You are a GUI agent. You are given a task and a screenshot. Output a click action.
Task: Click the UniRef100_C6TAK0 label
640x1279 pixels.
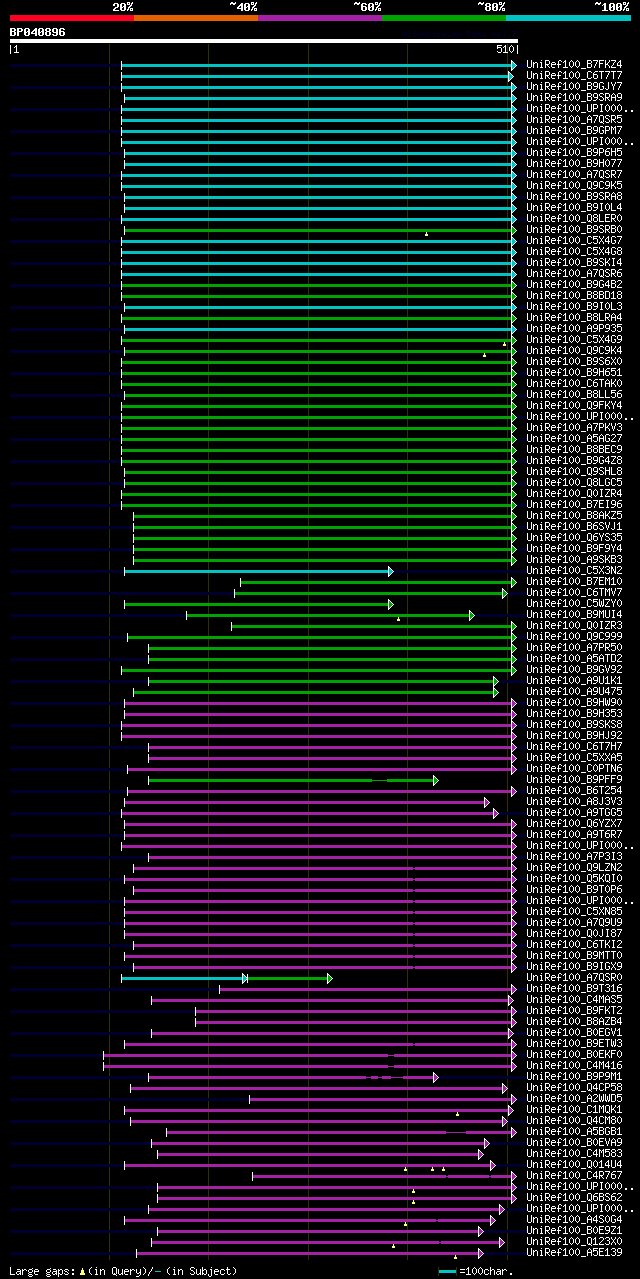(574, 383)
